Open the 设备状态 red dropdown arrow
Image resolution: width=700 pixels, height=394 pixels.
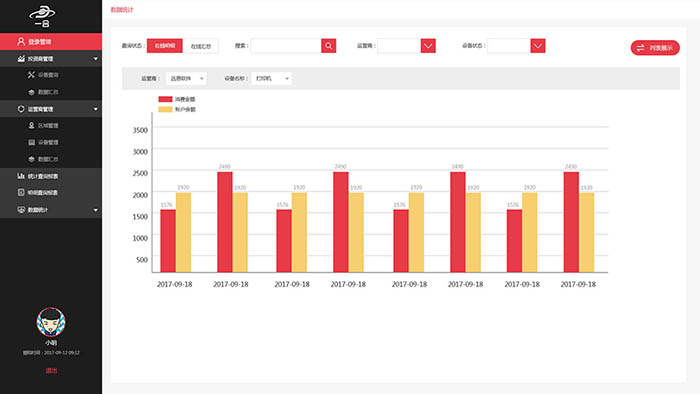[538, 46]
